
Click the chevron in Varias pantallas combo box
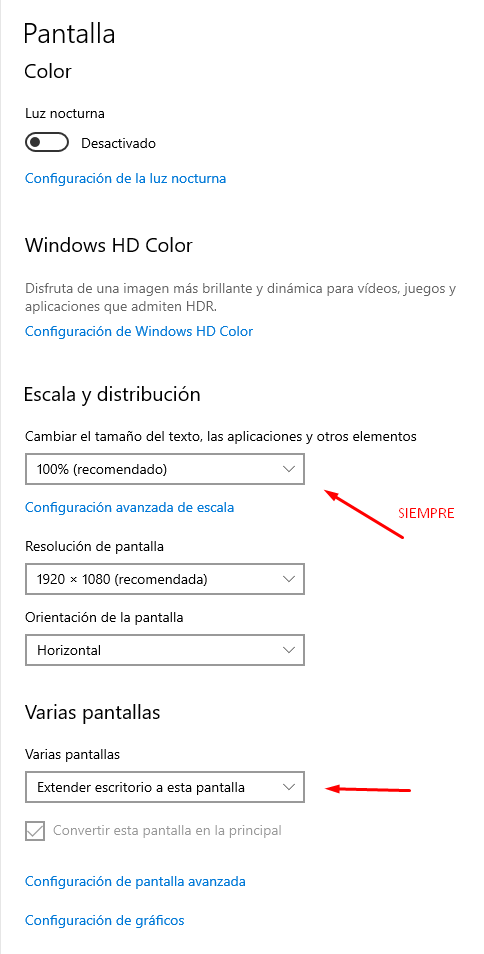click(x=289, y=787)
